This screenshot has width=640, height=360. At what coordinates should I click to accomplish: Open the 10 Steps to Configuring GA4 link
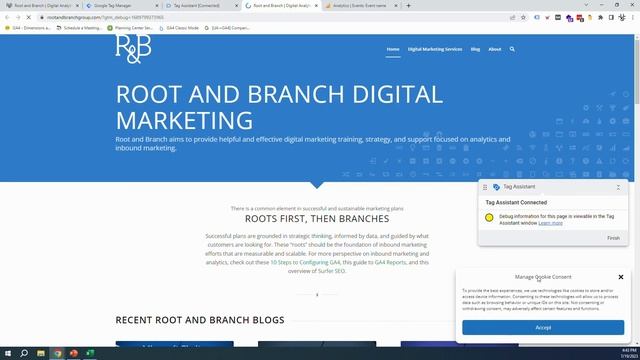[305, 262]
